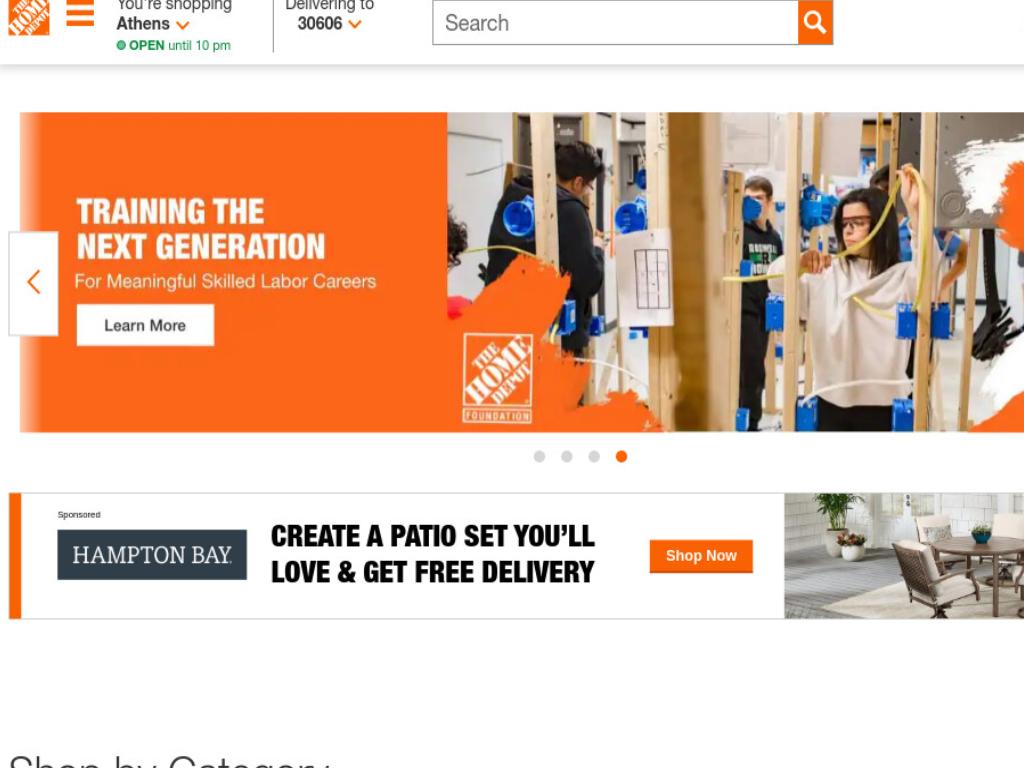This screenshot has width=1024, height=768.
Task: Click the Hampton Bay brand logo
Action: (x=152, y=554)
